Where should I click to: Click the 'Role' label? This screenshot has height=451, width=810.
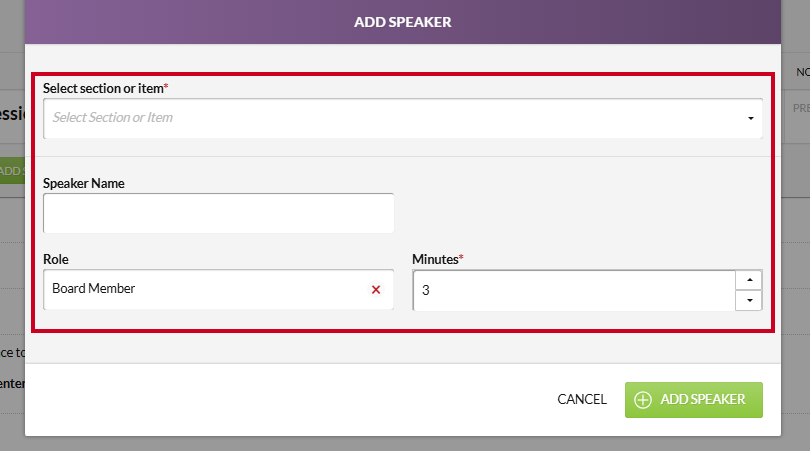(56, 259)
